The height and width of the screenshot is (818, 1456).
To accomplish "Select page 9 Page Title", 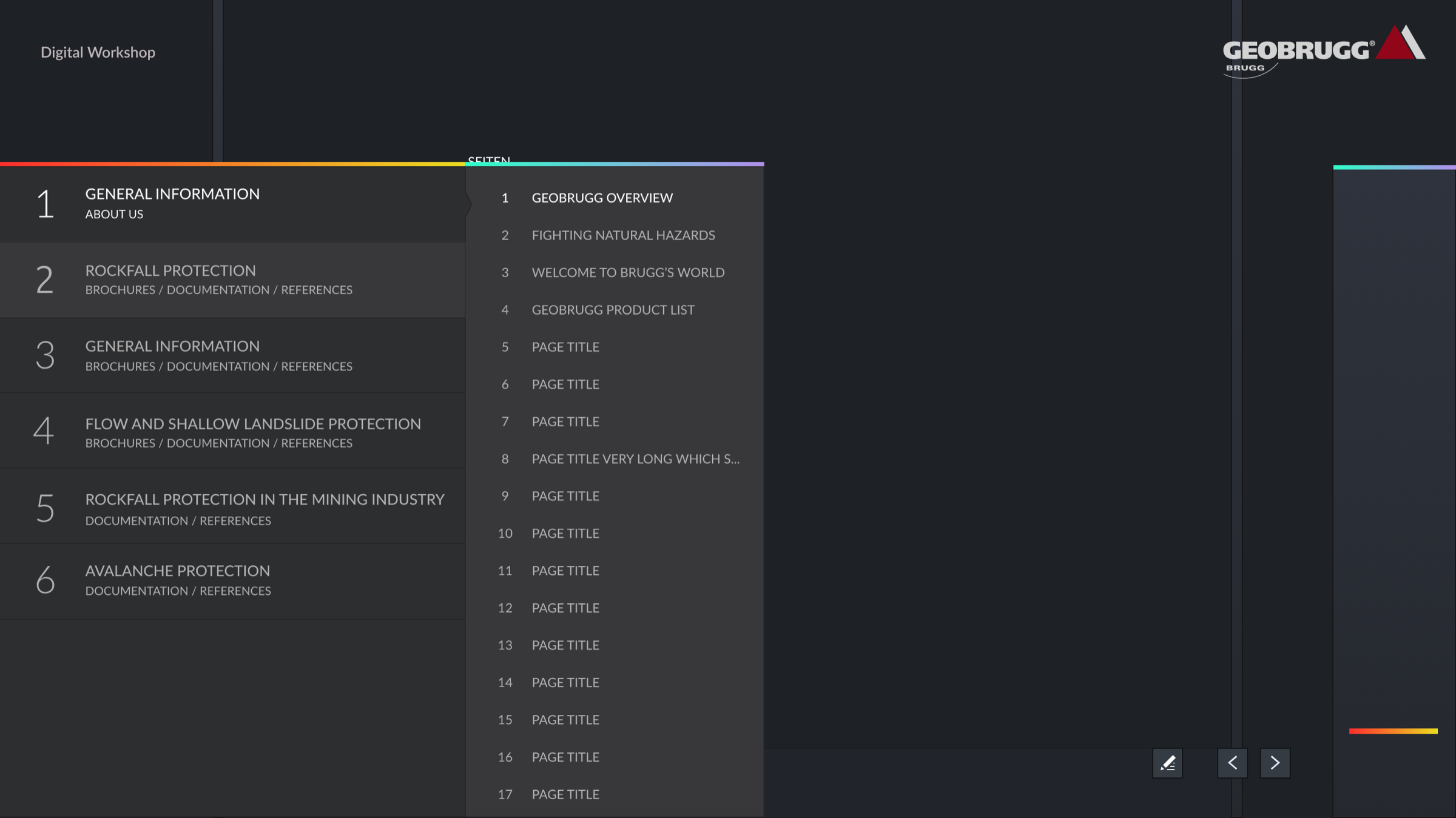I will [615, 496].
